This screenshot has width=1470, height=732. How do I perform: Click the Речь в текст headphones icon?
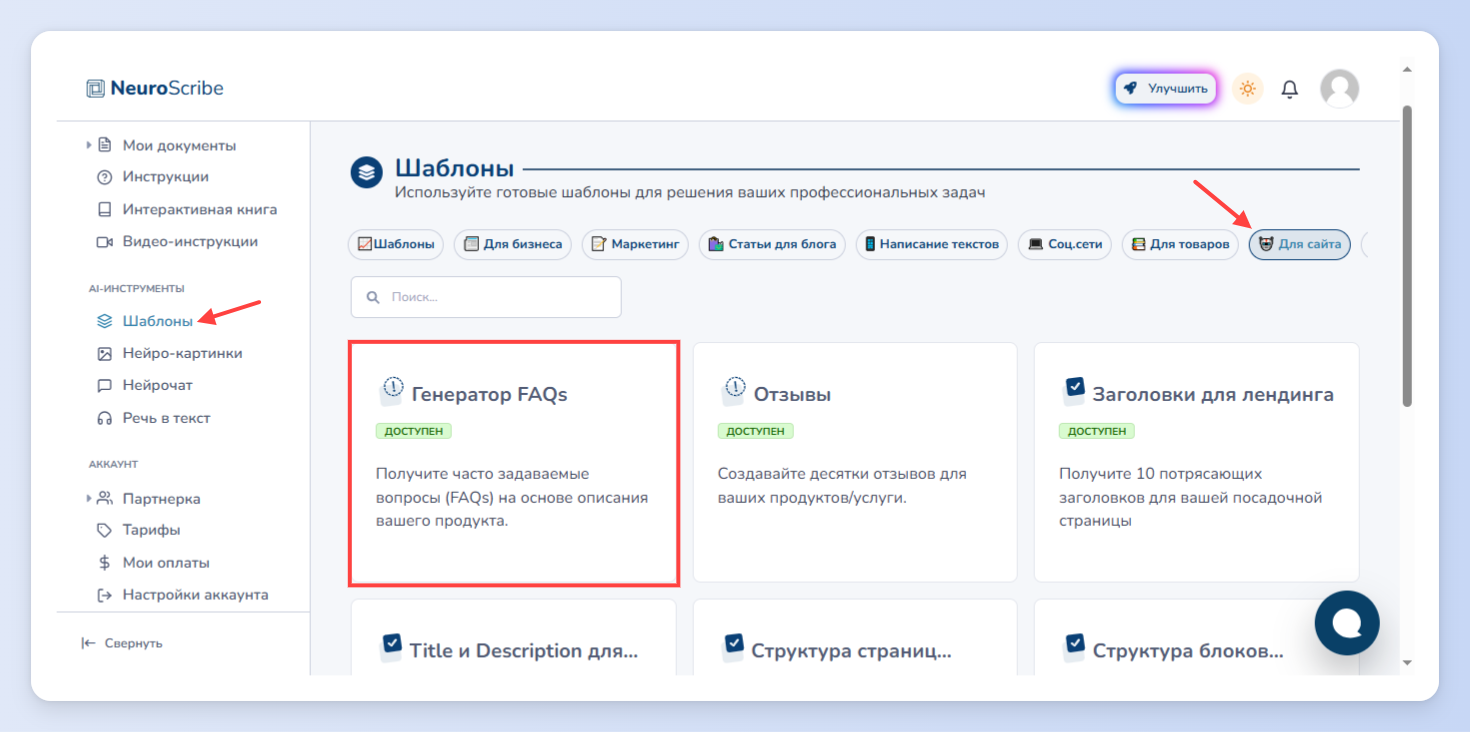point(104,418)
